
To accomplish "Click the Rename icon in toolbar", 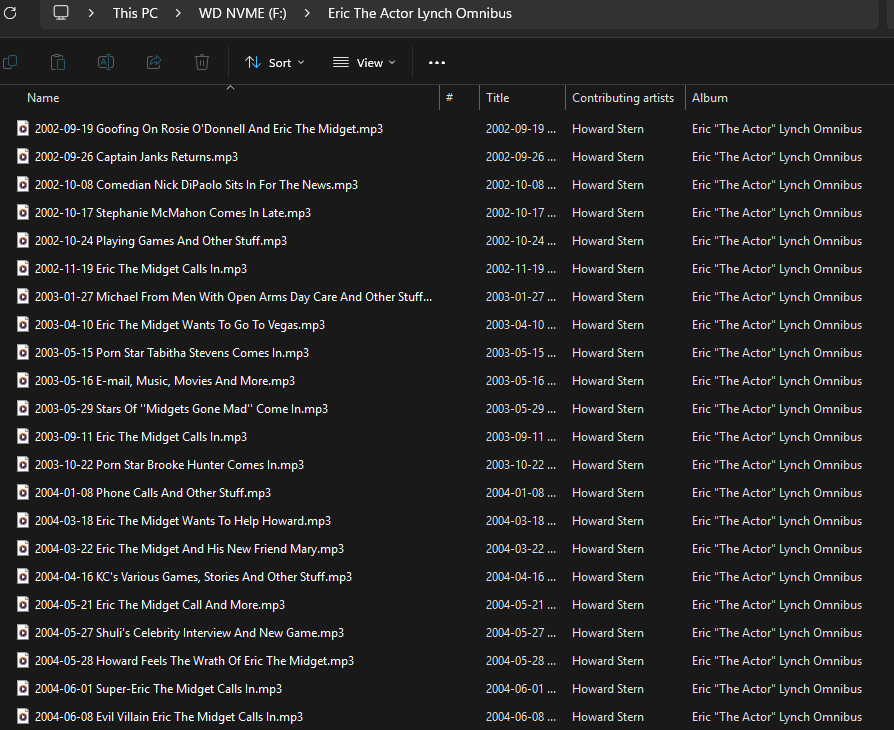I will pos(106,62).
